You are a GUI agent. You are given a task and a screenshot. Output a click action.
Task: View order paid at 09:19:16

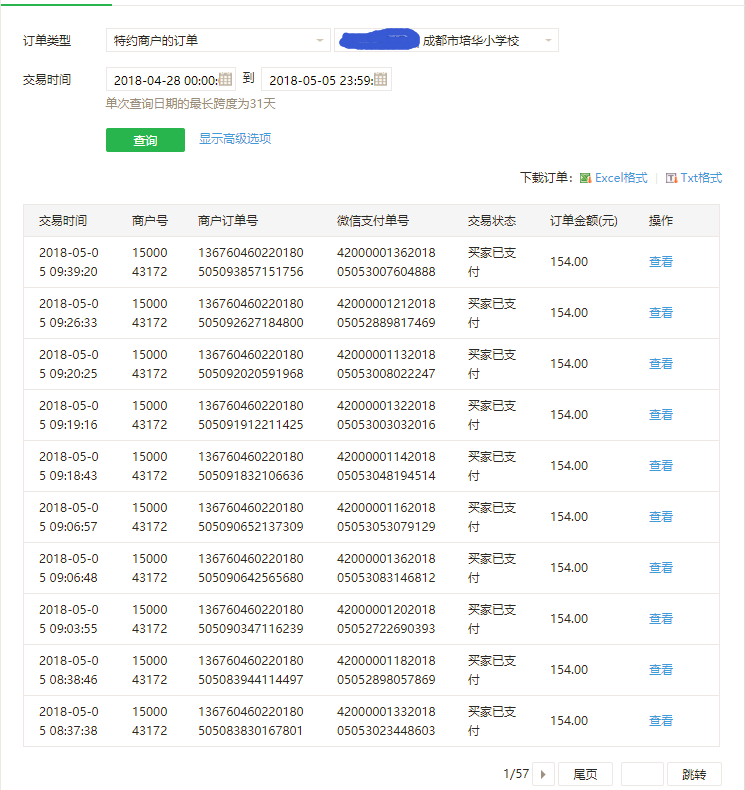point(661,415)
